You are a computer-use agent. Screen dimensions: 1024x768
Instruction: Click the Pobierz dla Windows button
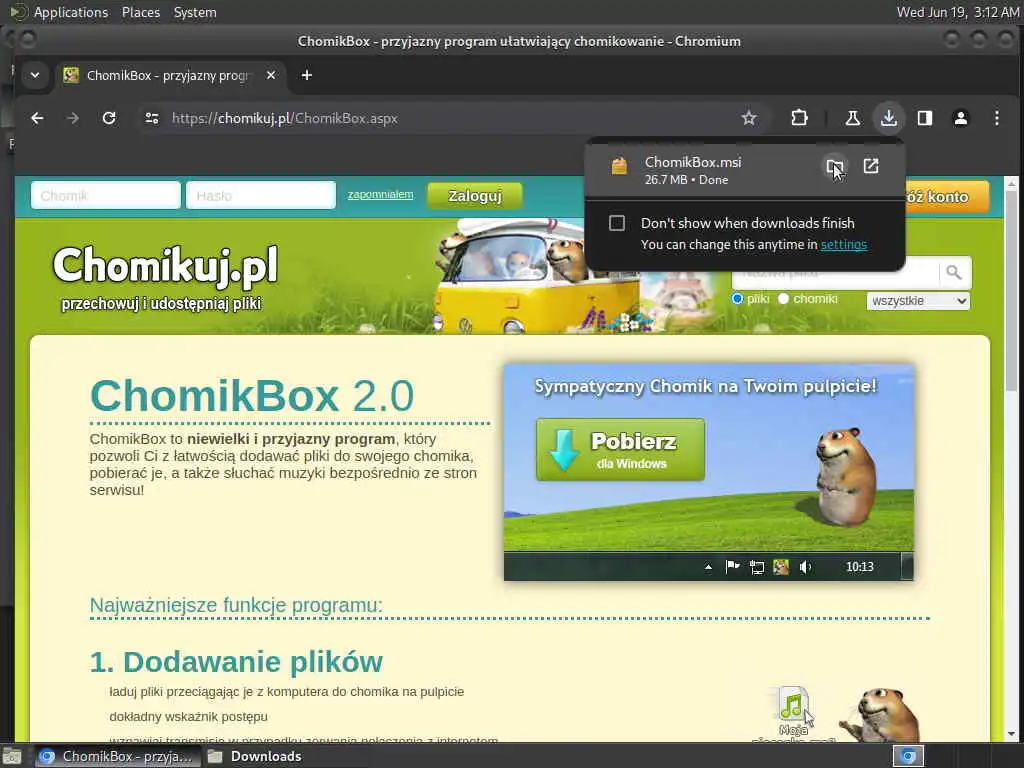click(x=620, y=450)
